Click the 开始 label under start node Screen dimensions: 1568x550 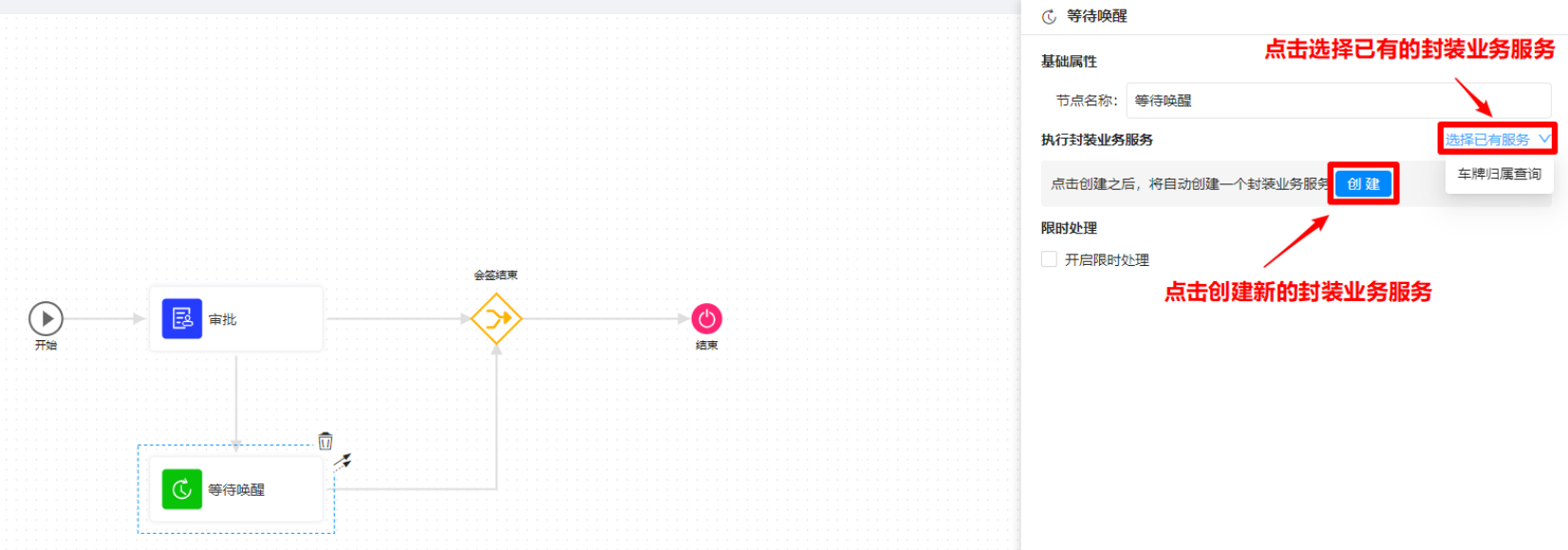coord(46,346)
